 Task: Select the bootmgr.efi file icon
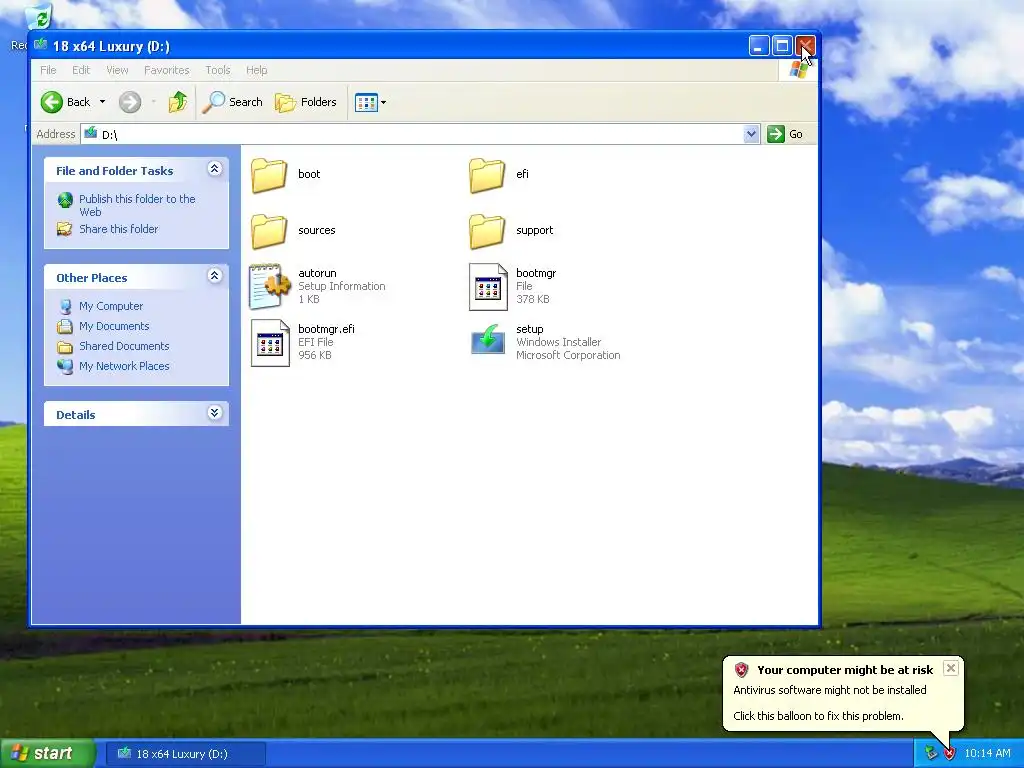(x=270, y=343)
